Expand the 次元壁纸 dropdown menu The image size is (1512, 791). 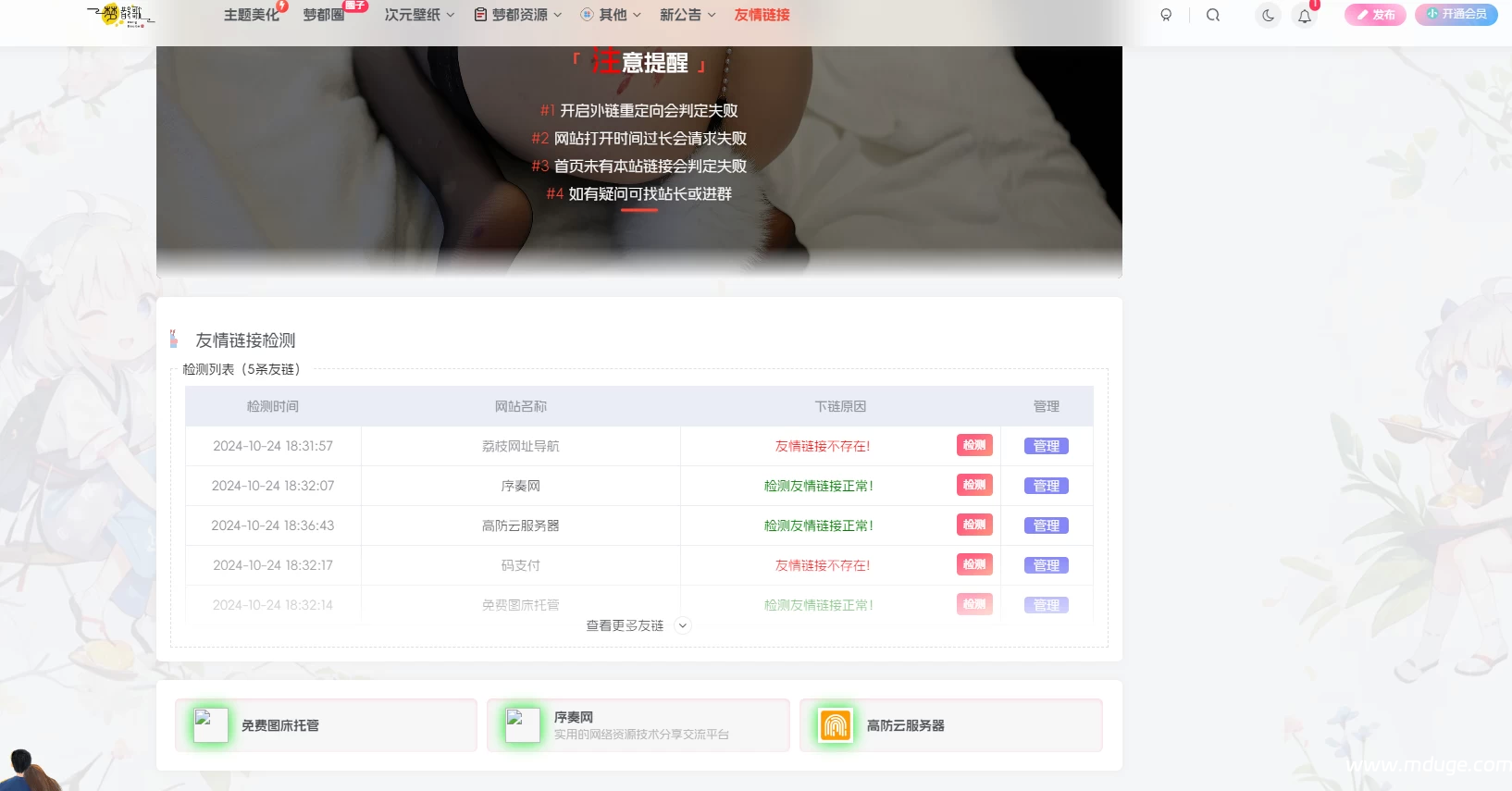tap(419, 15)
